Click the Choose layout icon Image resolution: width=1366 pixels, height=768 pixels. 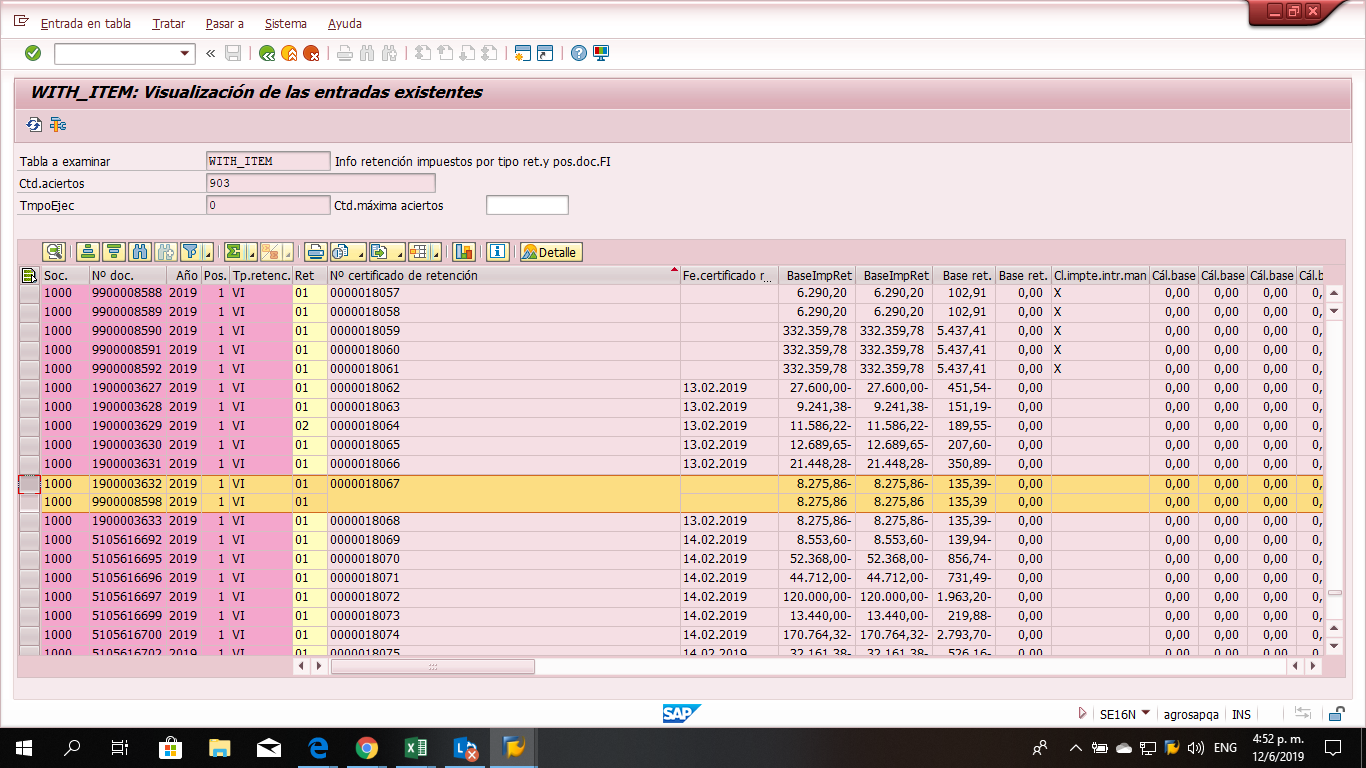click(x=420, y=252)
